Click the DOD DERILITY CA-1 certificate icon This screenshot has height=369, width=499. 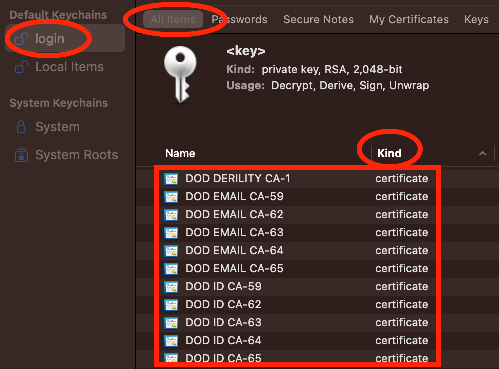pos(171,179)
